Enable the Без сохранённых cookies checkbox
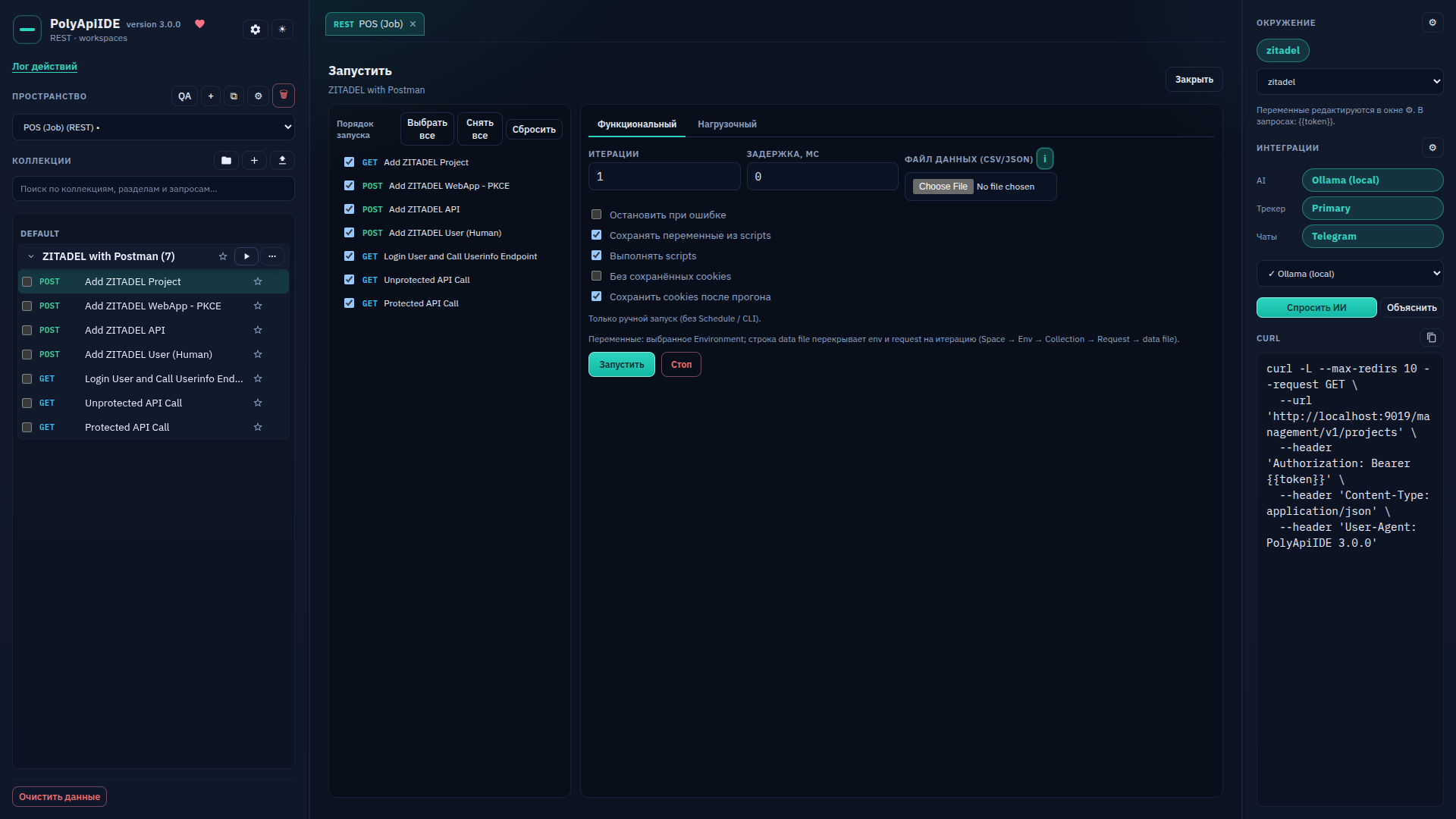 click(596, 276)
